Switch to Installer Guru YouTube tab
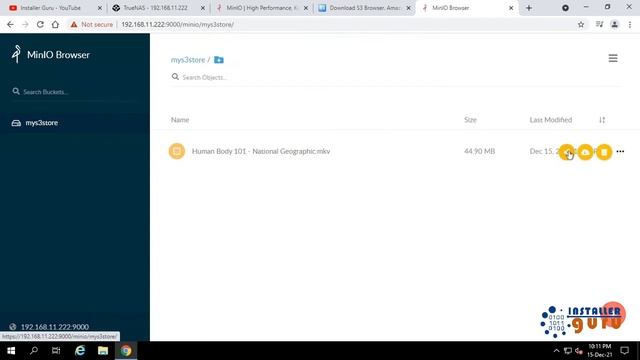Viewport: 640px width, 360px height. (56, 8)
